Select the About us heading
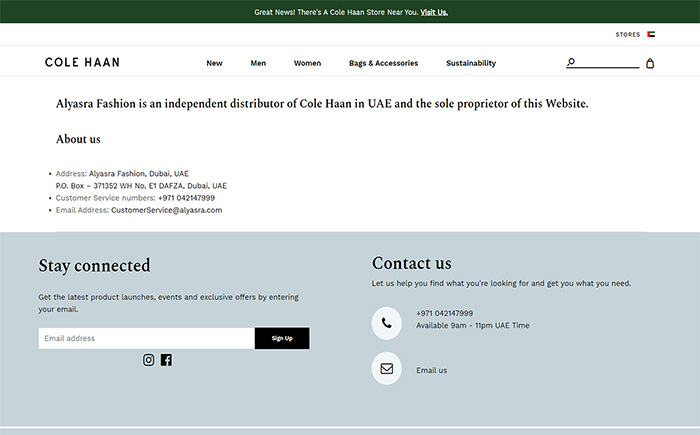The width and height of the screenshot is (700, 435). (x=78, y=139)
